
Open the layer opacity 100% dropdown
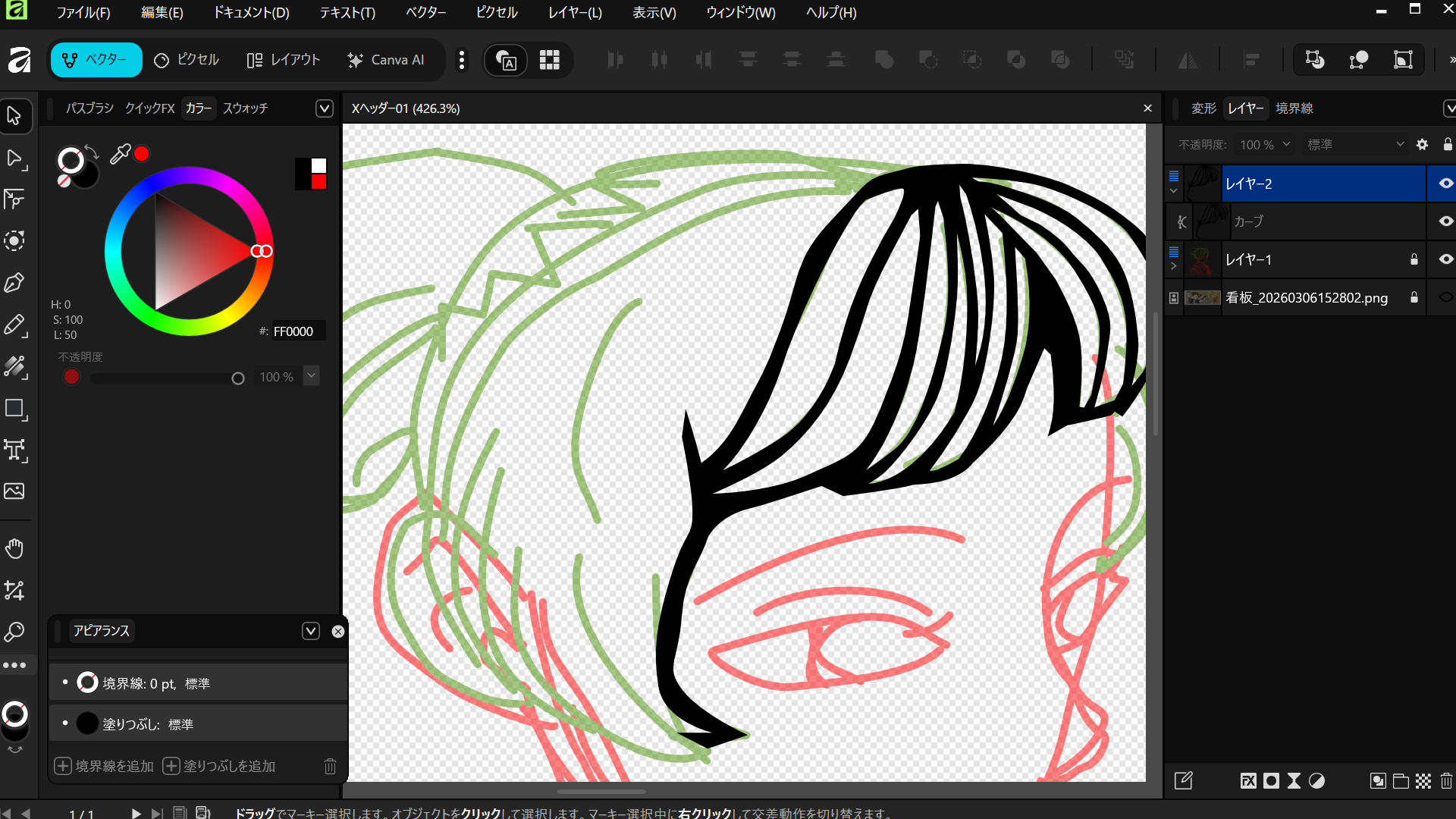click(1265, 144)
